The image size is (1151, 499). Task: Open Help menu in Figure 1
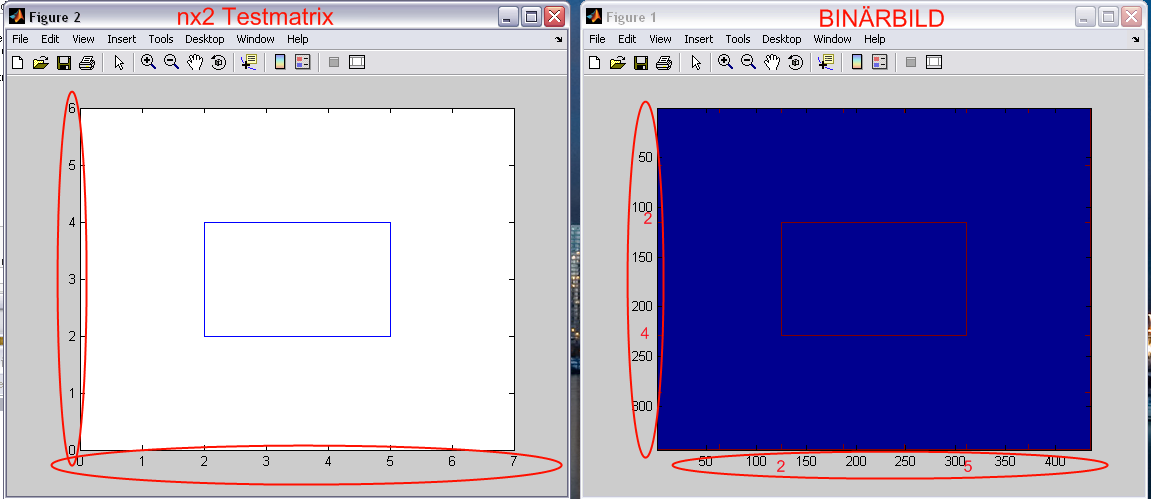(875, 39)
